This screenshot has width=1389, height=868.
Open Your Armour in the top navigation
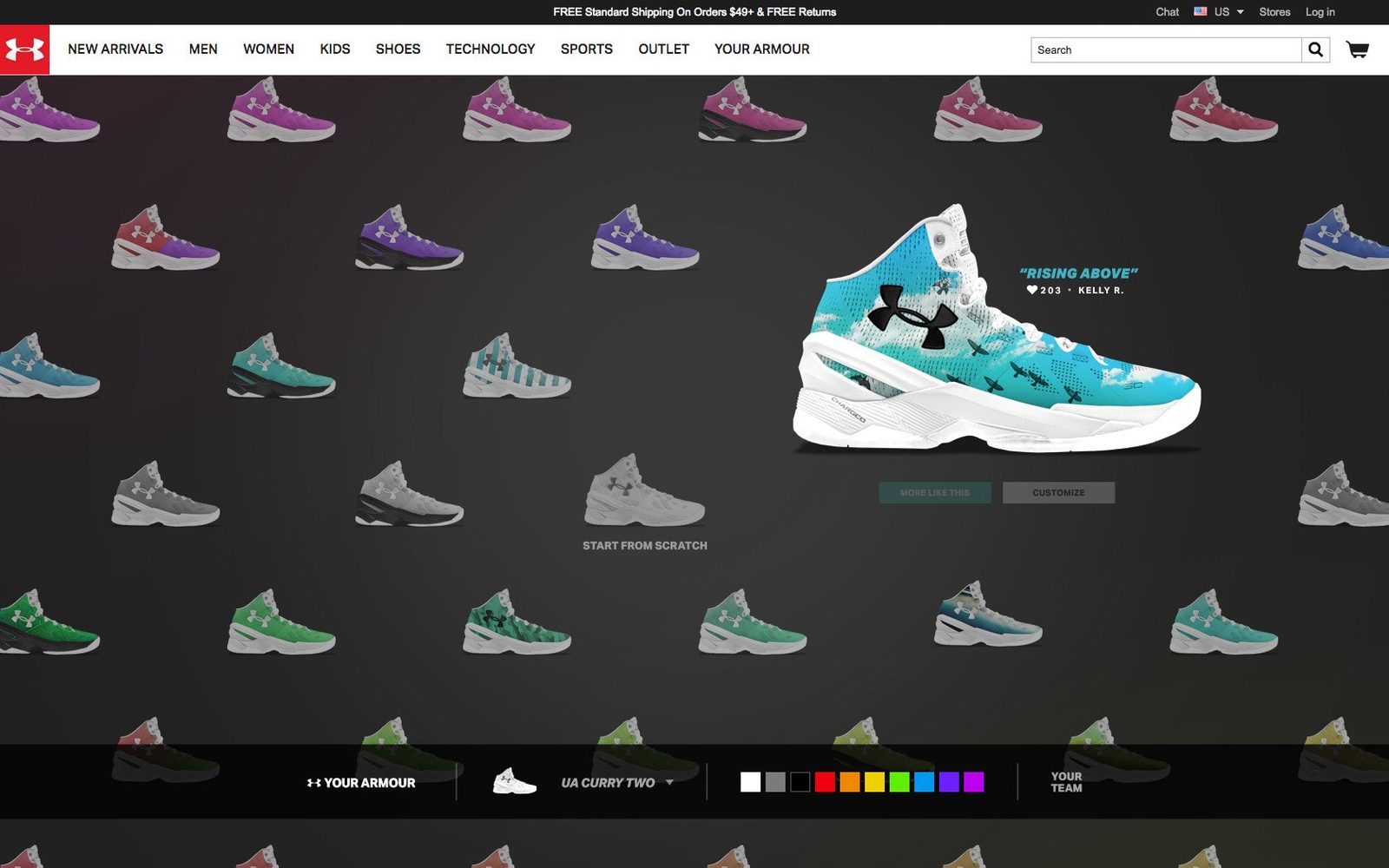click(x=762, y=49)
